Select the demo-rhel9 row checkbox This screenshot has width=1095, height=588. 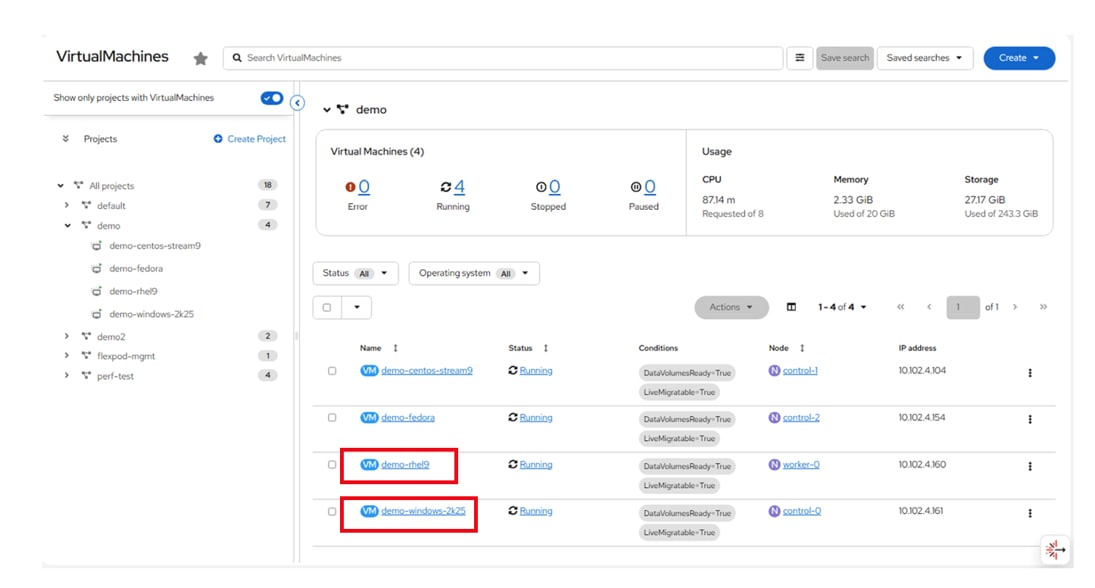[x=332, y=464]
